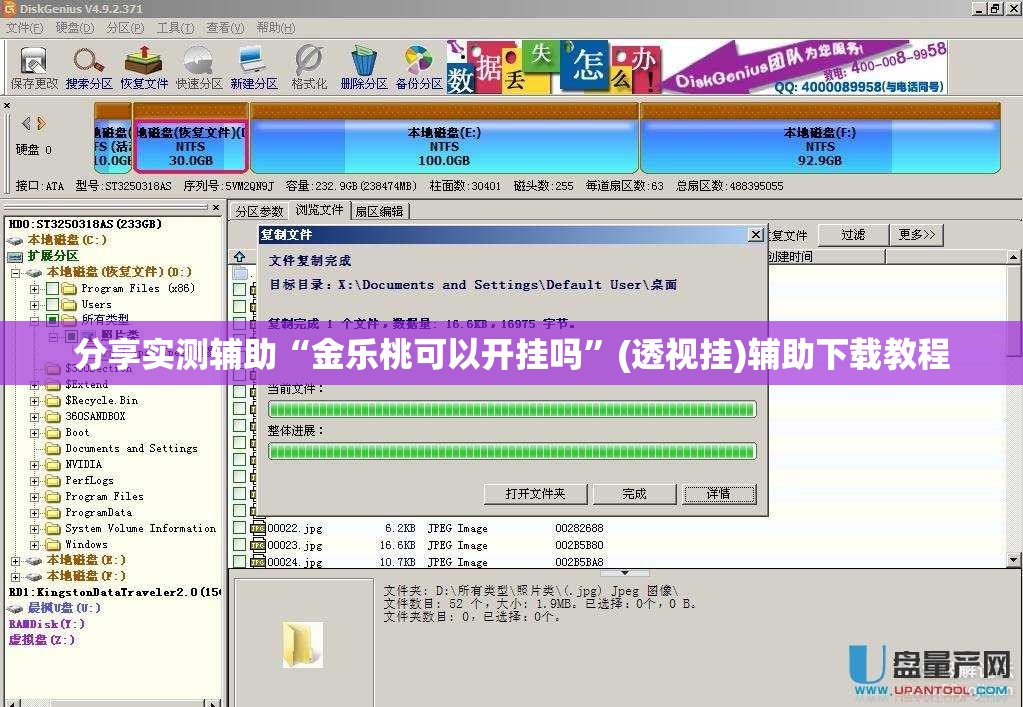
Task: Select the 本地磁盘(C:) drive icon in tree
Action: (x=15, y=241)
